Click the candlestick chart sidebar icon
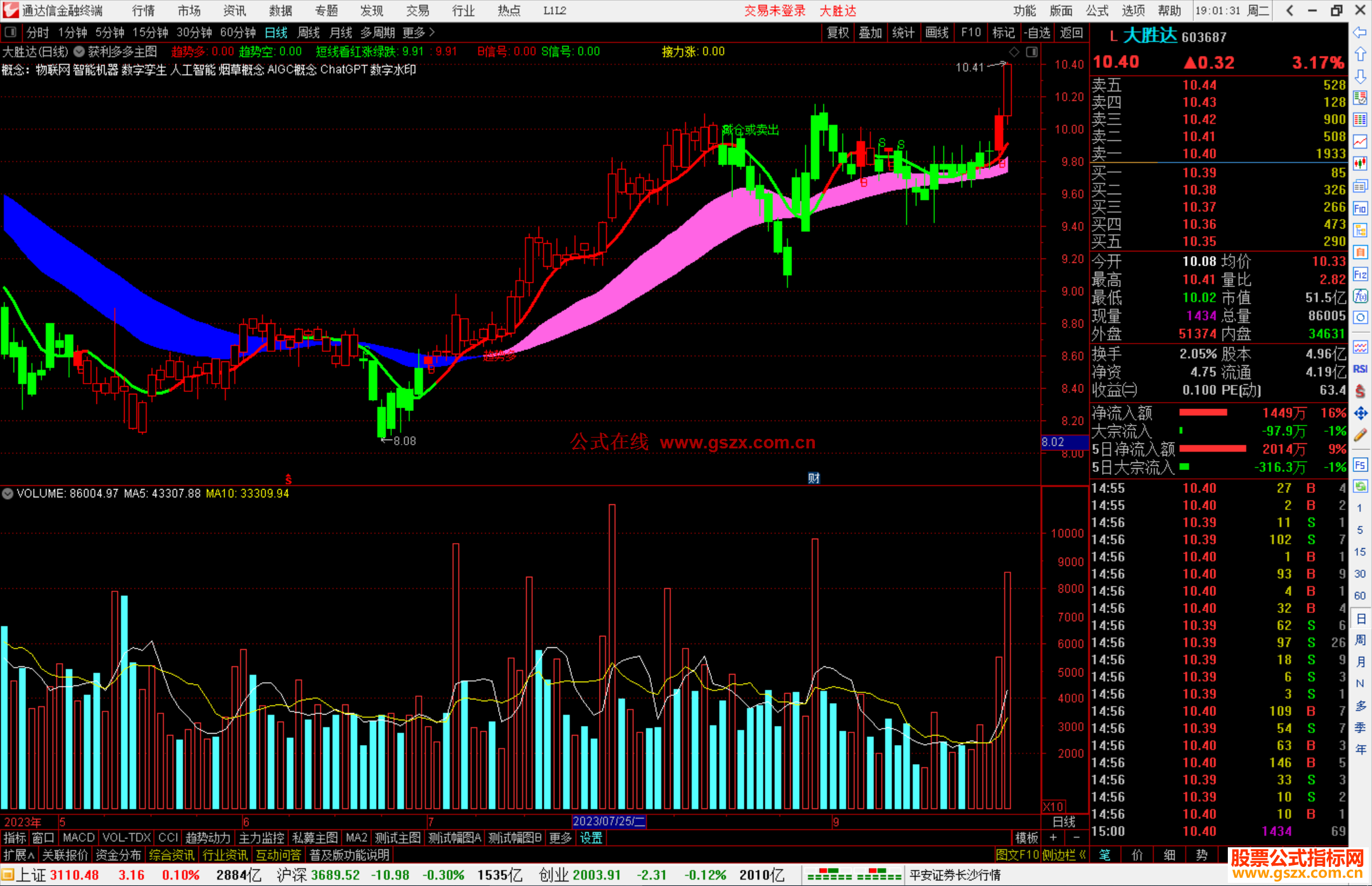The height and width of the screenshot is (886, 1372). [x=1360, y=163]
